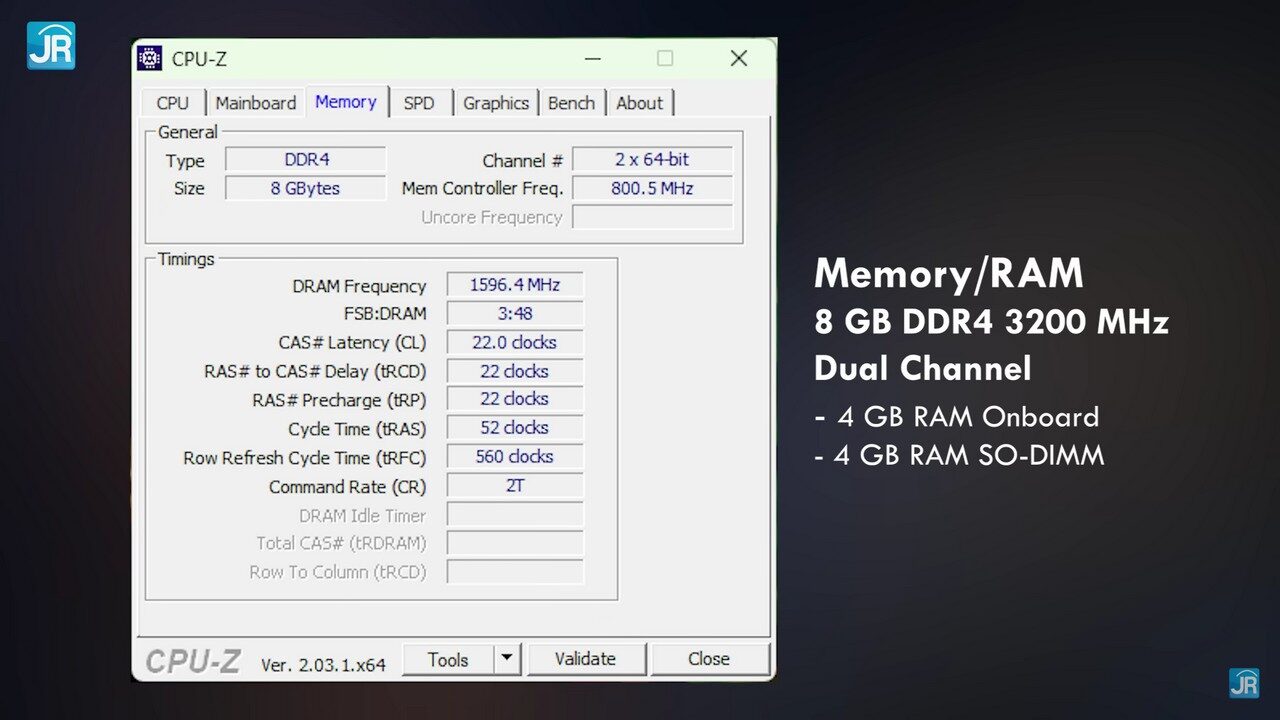Click the tRCD value field 22 clocks
The width and height of the screenshot is (1280, 720).
point(515,371)
